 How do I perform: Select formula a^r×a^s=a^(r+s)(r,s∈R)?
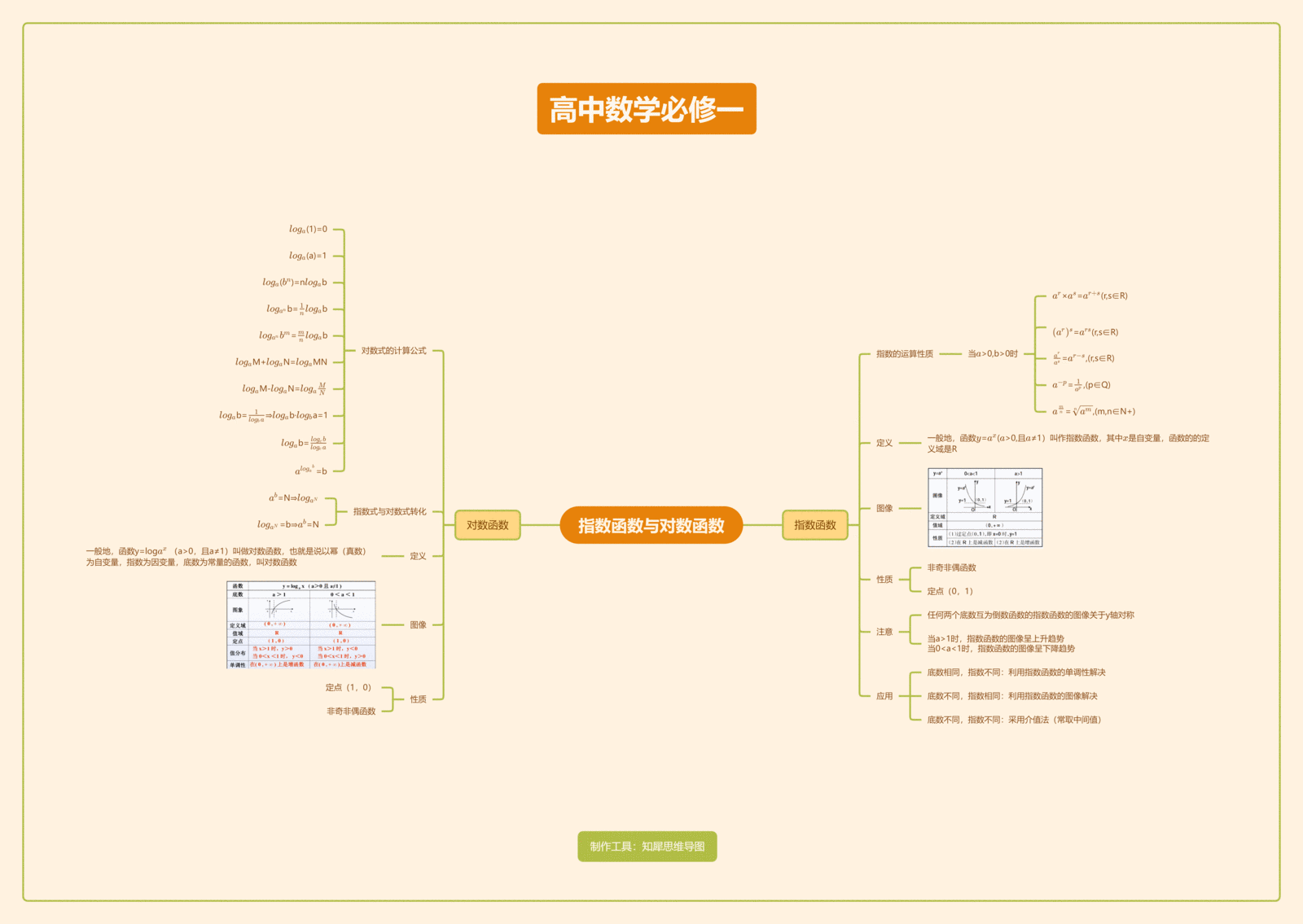click(x=1090, y=296)
